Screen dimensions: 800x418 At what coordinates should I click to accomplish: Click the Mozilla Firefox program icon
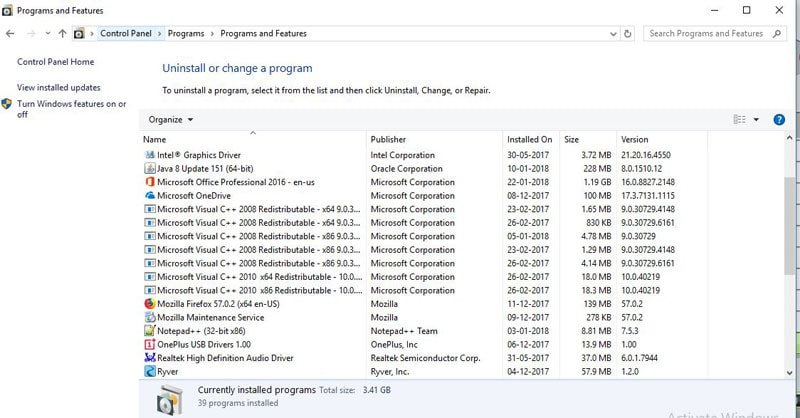(149, 304)
